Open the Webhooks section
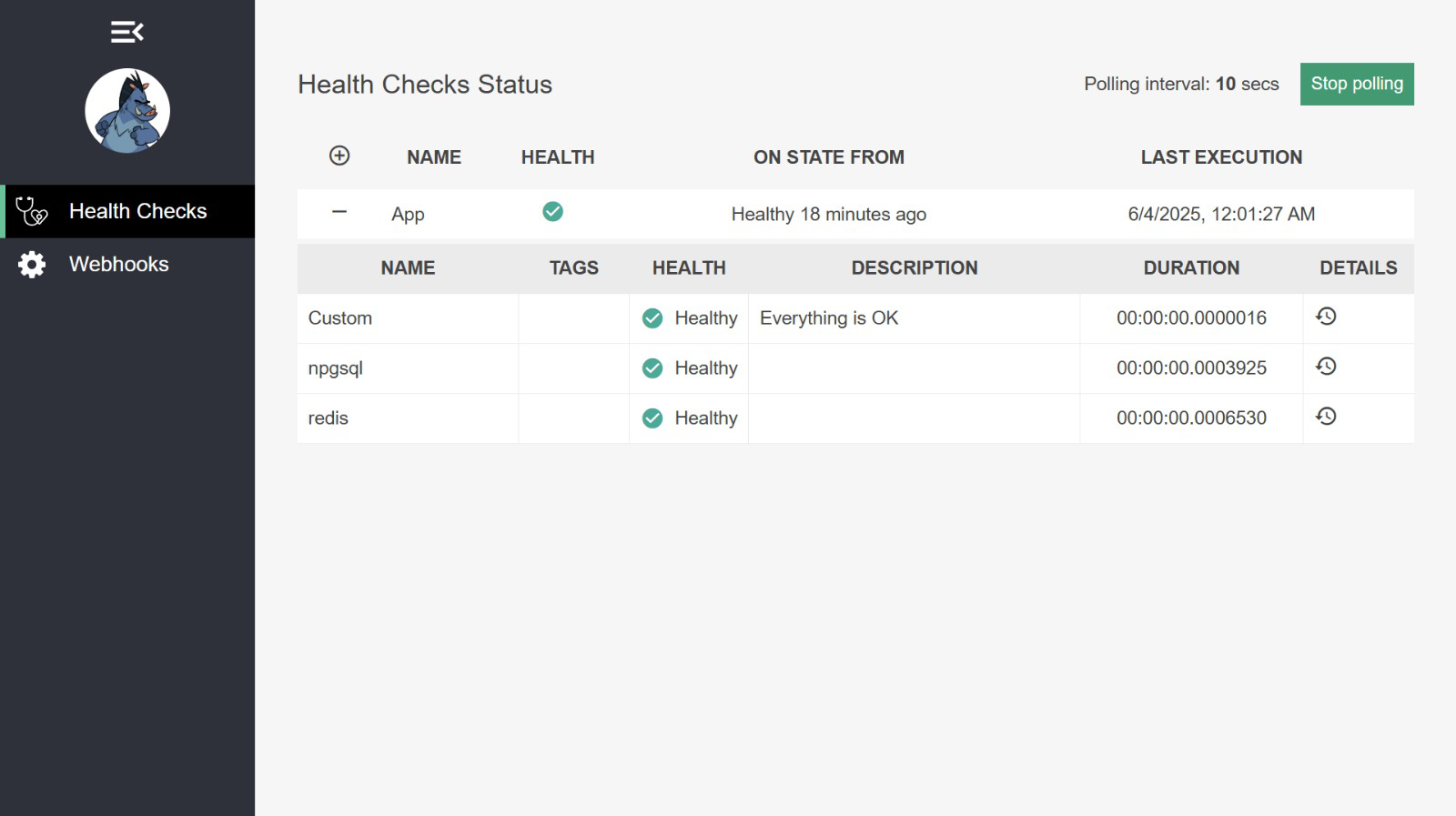This screenshot has width=1456, height=816. 118,264
